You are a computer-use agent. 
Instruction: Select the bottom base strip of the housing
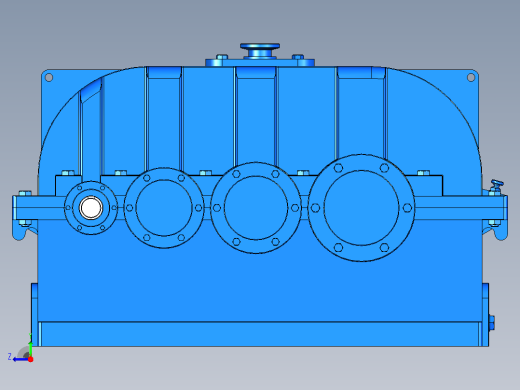tap(260, 334)
